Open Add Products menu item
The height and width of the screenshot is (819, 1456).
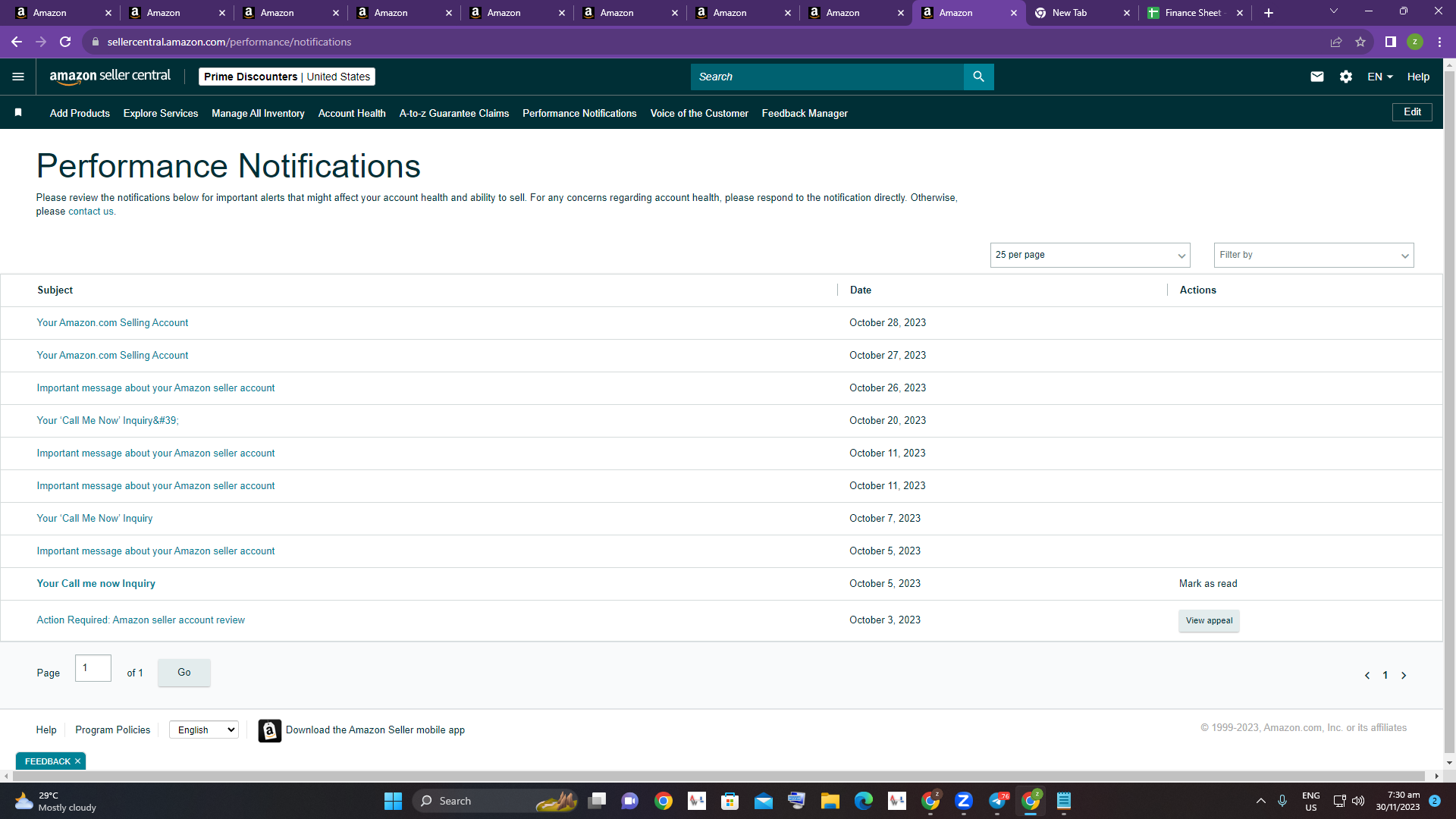tap(80, 113)
